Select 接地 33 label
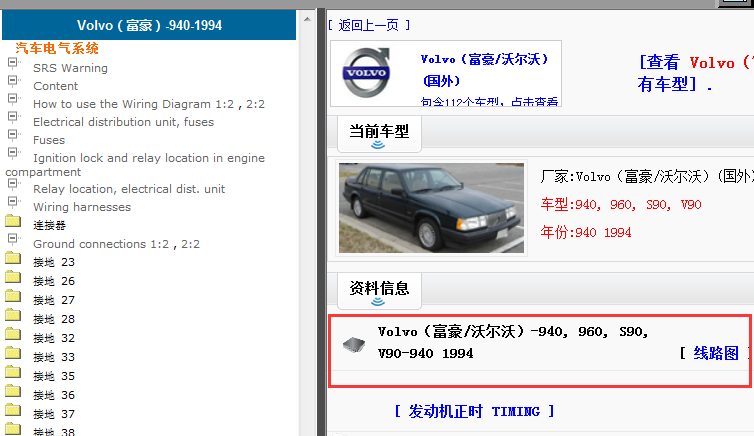The width and height of the screenshot is (754, 436). pyautogui.click(x=54, y=357)
